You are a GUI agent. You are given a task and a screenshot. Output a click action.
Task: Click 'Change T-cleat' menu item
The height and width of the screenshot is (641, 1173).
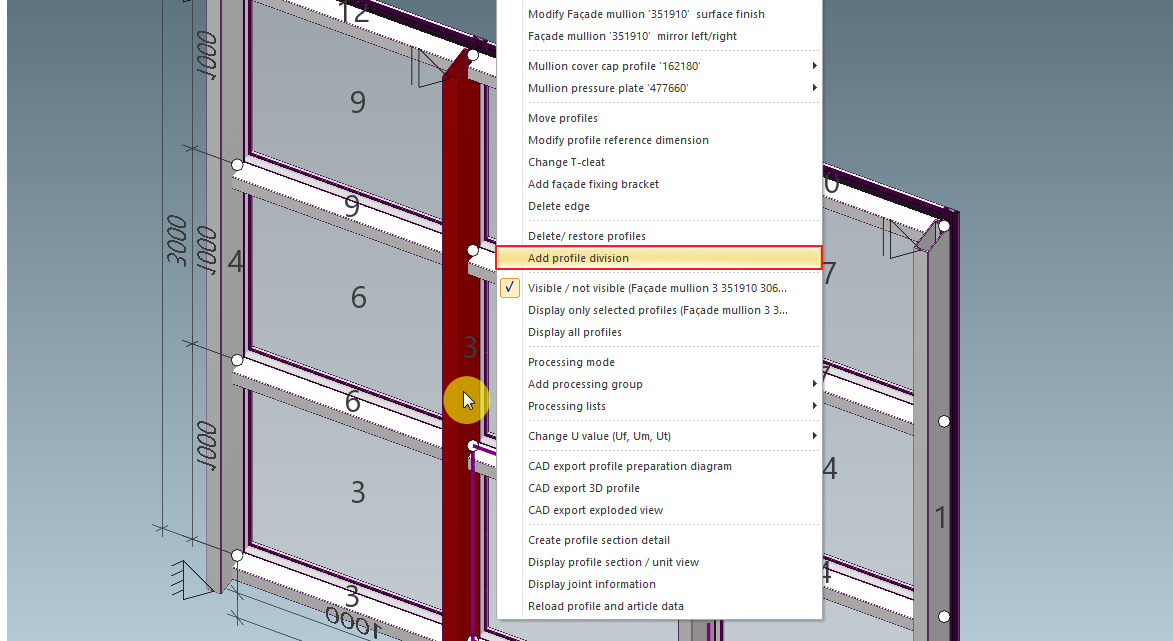(x=566, y=162)
